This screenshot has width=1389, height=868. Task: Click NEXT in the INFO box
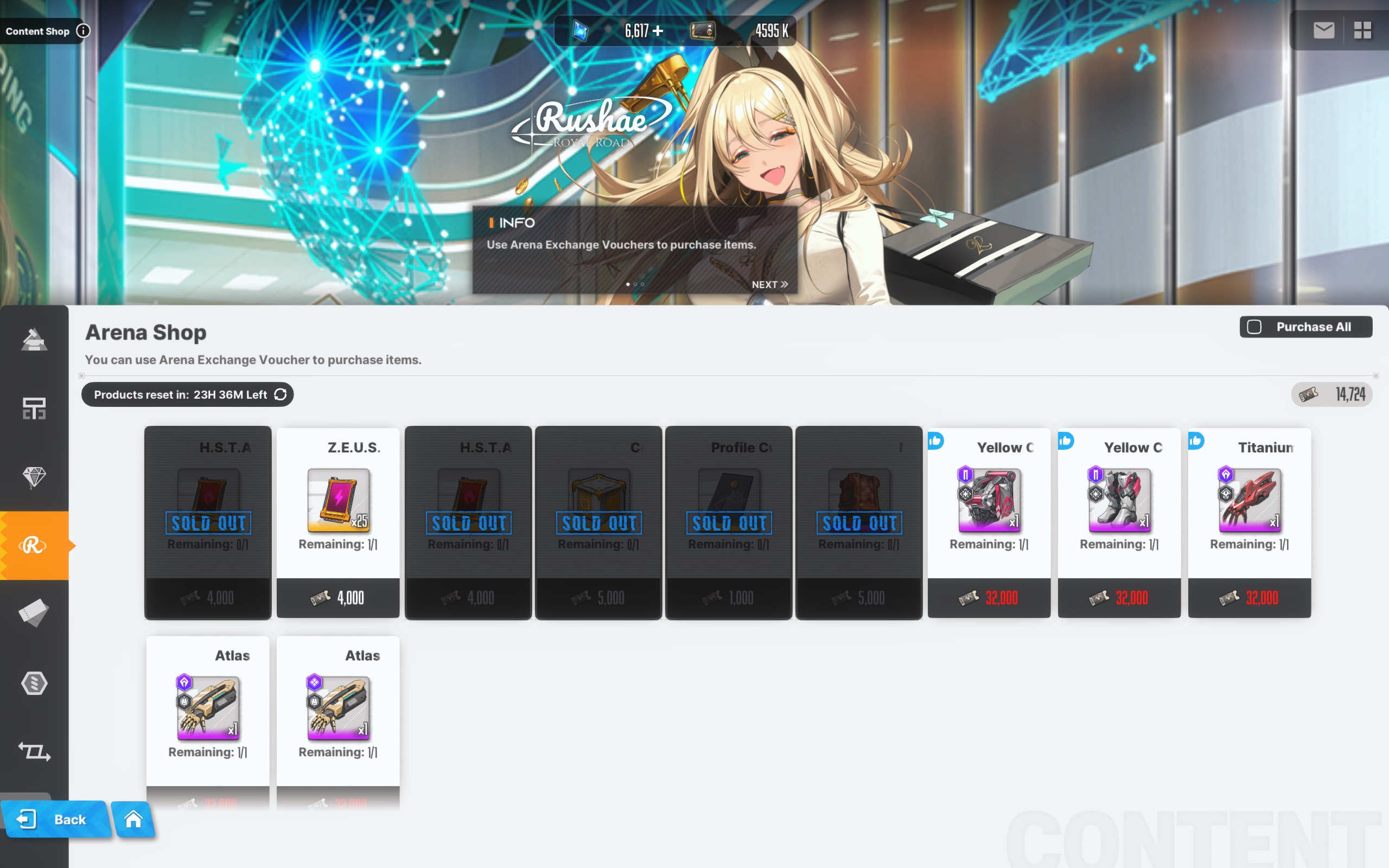769,285
